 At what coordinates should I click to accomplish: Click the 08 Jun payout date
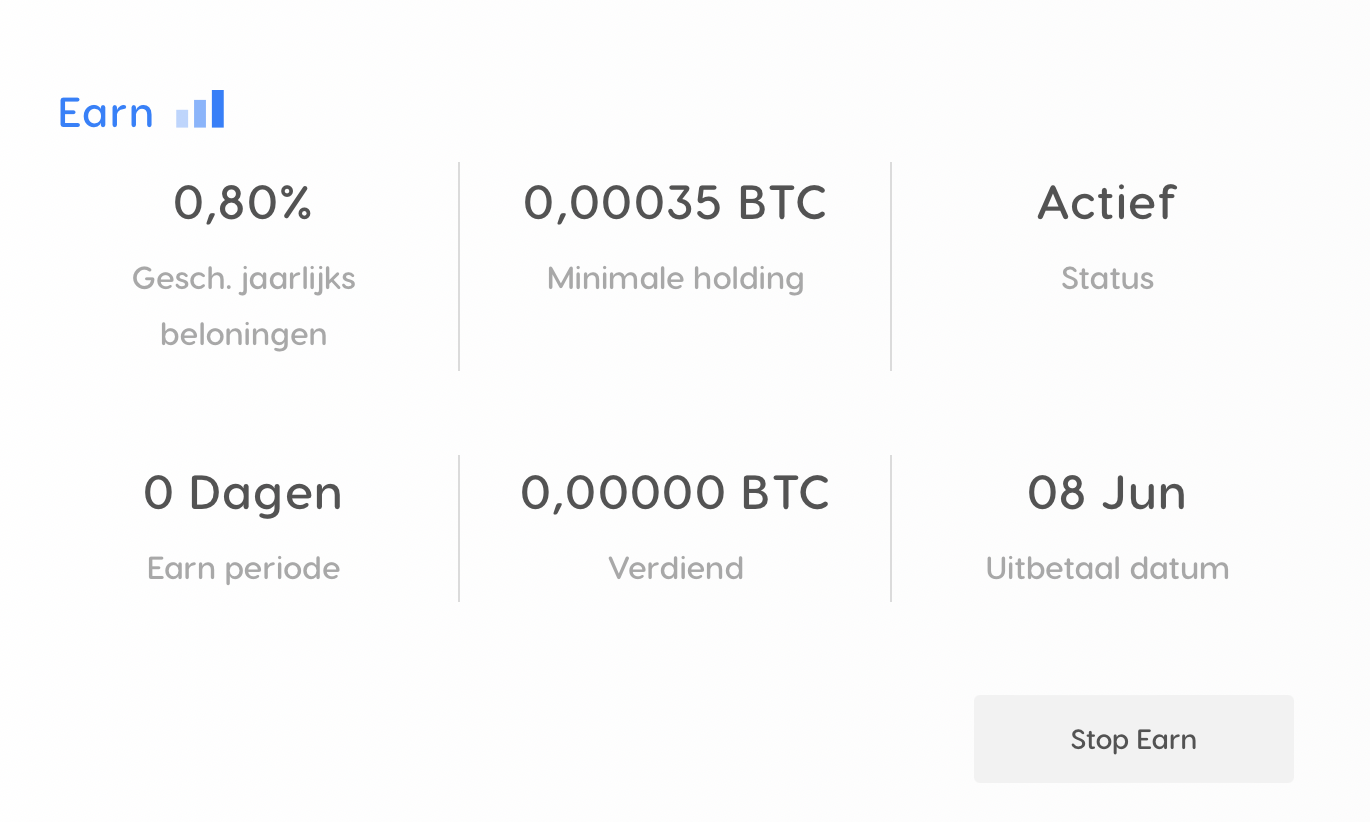pyautogui.click(x=1107, y=493)
